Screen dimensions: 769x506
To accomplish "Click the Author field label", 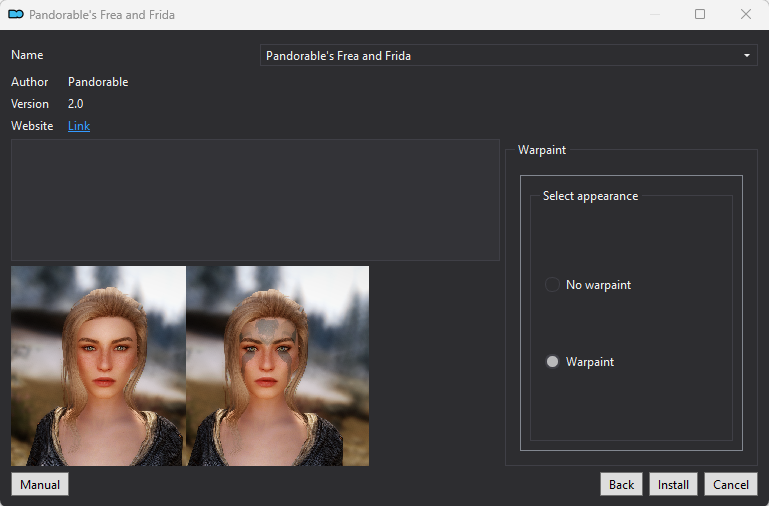I will (29, 82).
